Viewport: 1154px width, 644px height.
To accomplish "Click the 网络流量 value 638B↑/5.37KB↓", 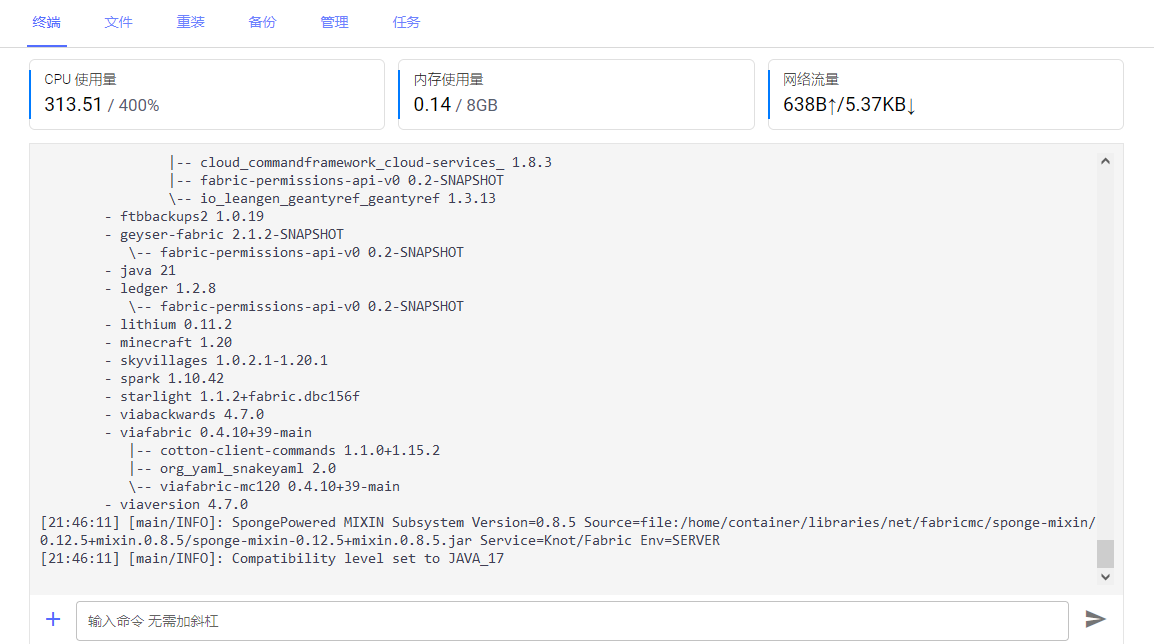I will tap(849, 105).
